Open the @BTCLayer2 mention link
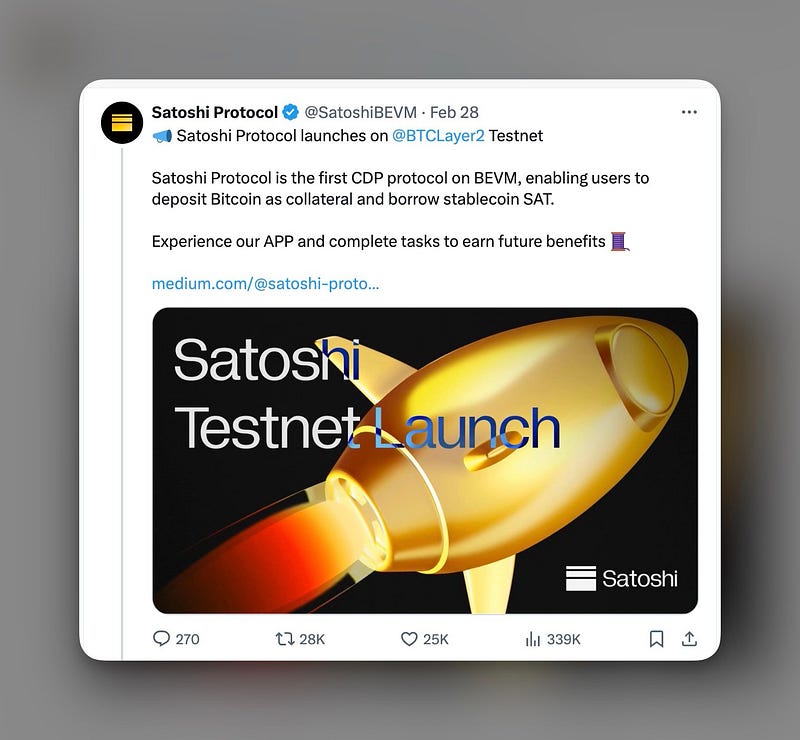The height and width of the screenshot is (740, 800). [x=438, y=136]
